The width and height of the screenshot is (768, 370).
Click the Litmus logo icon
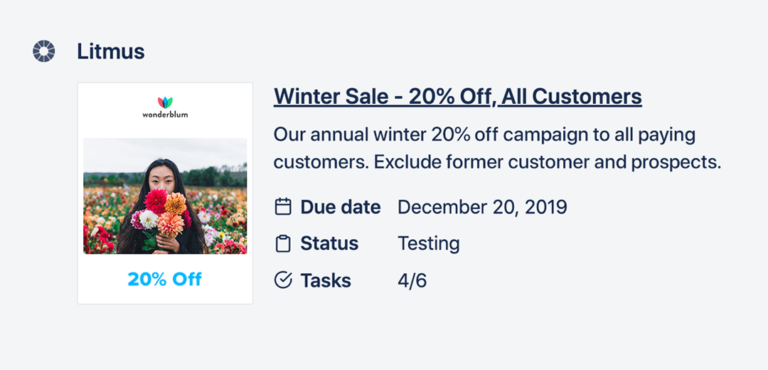coord(44,51)
